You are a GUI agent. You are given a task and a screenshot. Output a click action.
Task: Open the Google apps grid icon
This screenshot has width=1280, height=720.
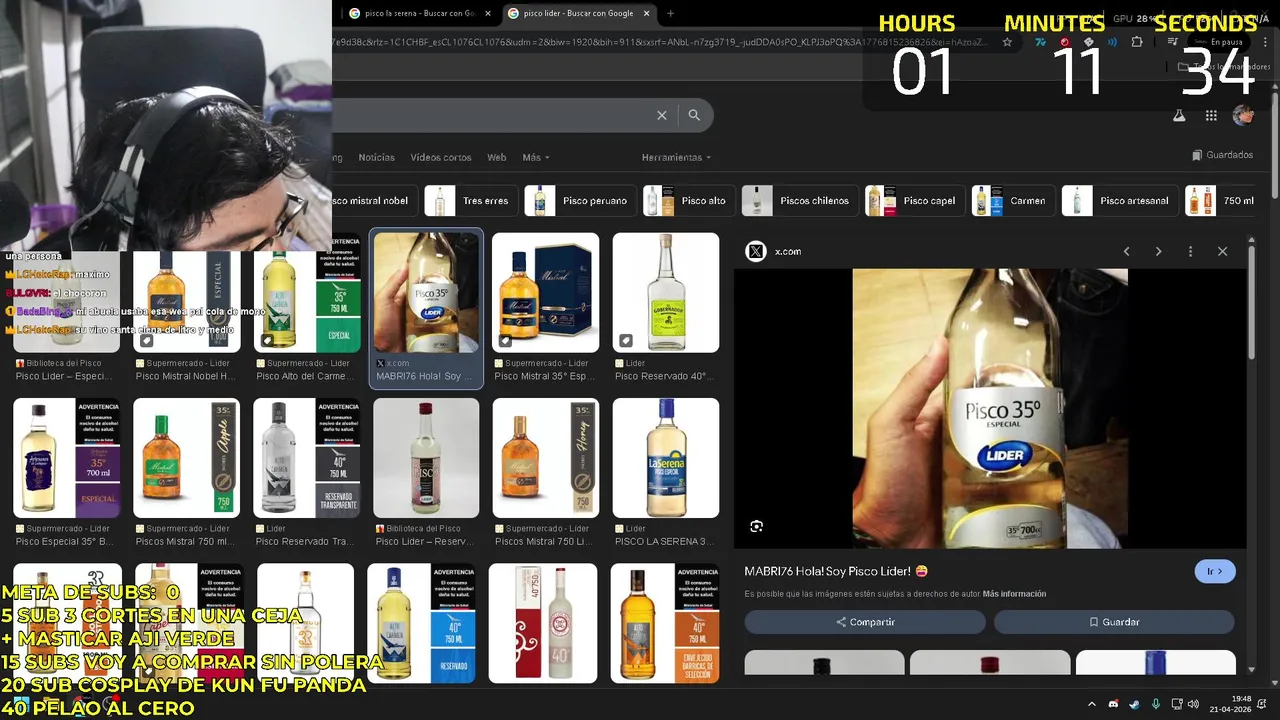coord(1211,115)
